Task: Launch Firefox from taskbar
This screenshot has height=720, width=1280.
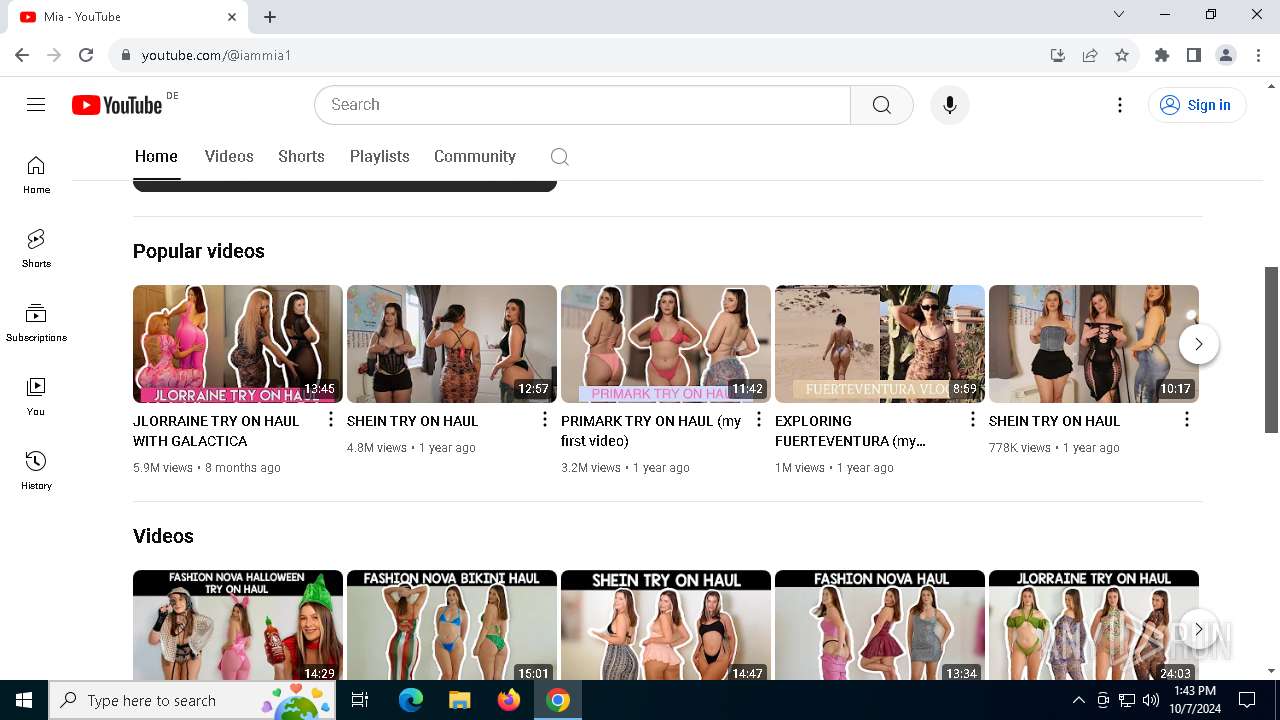Action: 509,700
